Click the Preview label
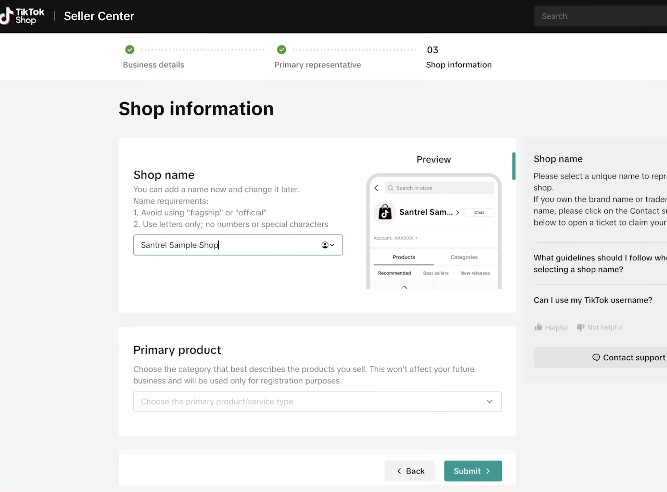 point(433,159)
